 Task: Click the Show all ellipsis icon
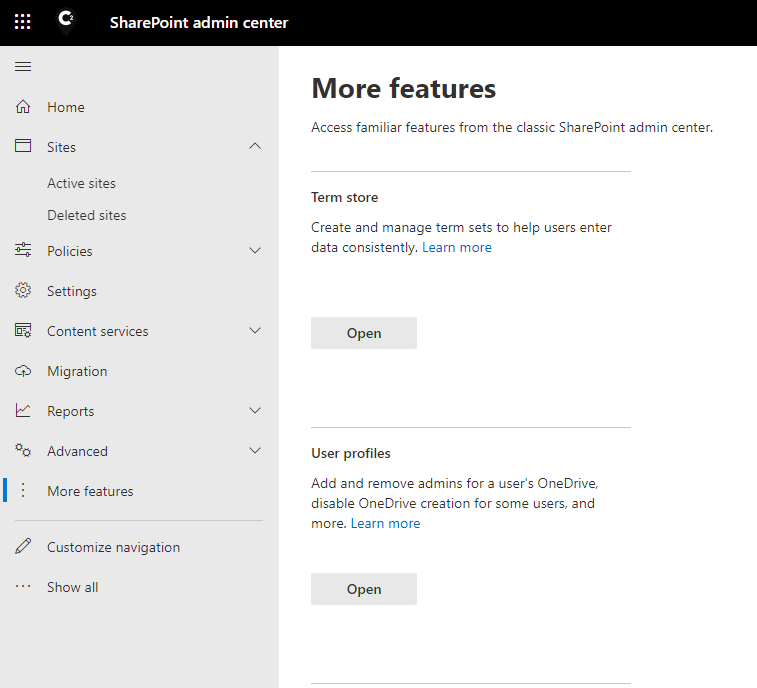23,587
